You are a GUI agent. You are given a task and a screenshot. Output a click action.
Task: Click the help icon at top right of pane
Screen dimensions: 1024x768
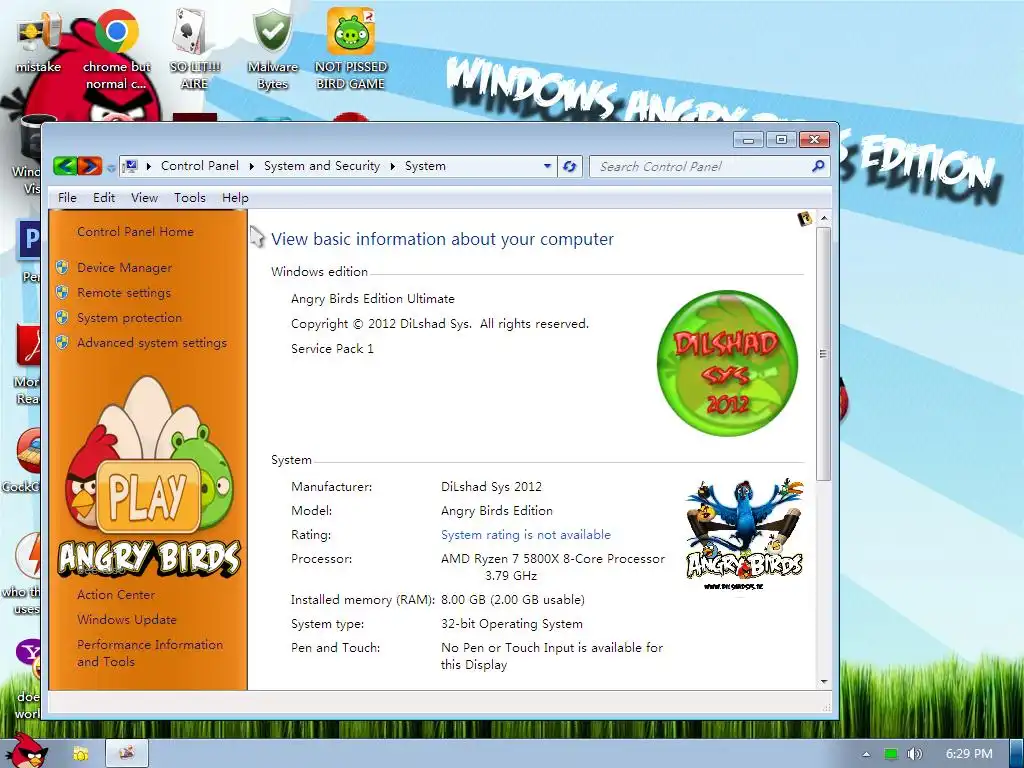point(805,219)
